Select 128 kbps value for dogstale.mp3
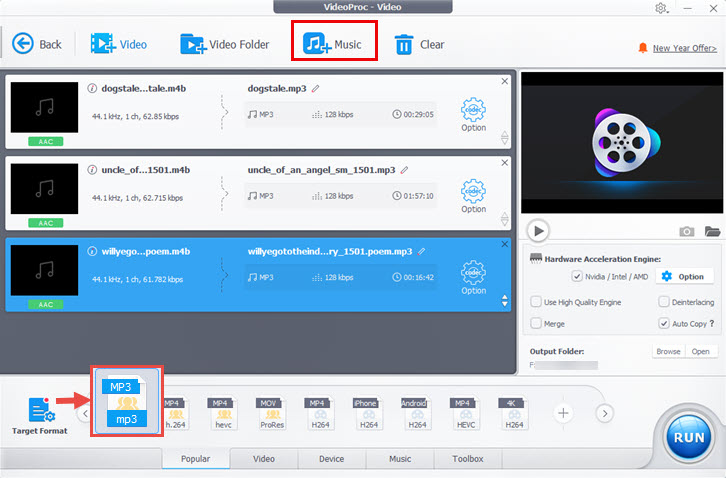Viewport: 726px width, 478px height. tap(338, 114)
